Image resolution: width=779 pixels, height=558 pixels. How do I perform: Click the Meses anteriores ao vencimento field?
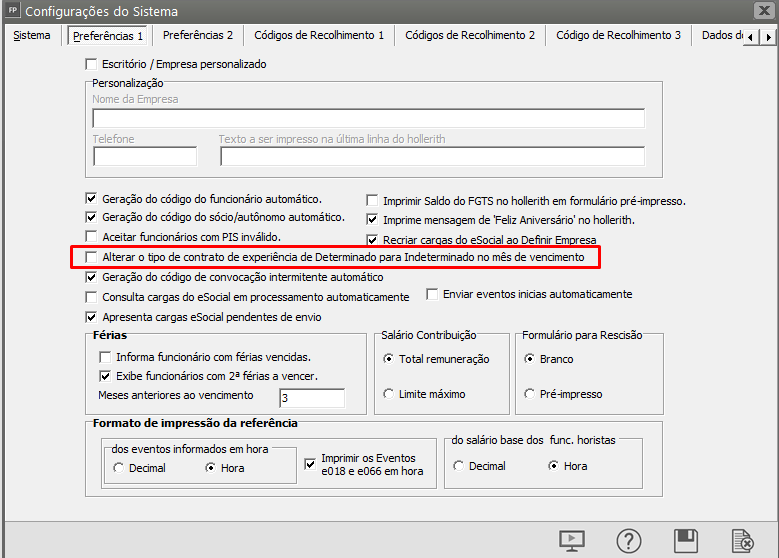pos(311,398)
